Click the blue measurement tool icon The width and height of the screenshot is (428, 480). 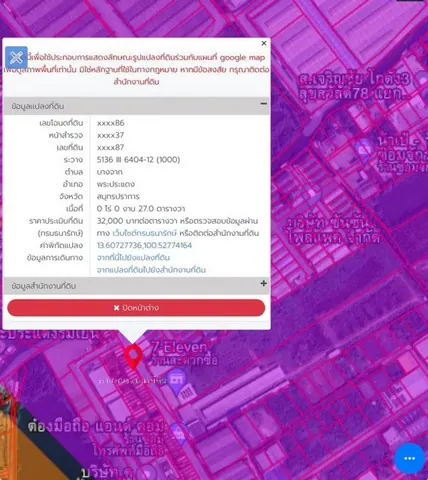[x=16, y=58]
